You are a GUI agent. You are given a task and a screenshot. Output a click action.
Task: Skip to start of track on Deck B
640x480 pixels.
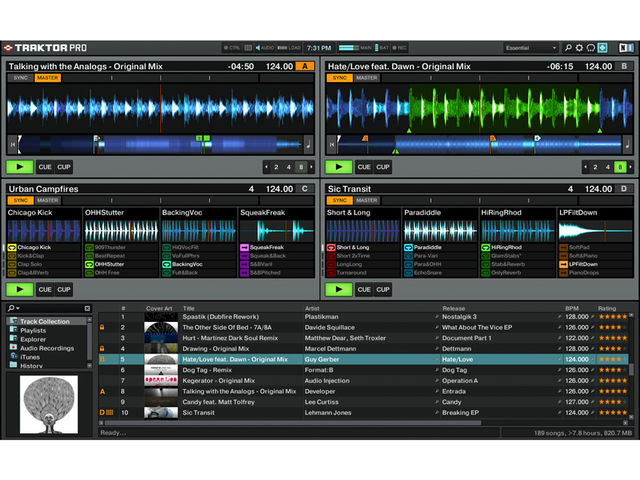pos(332,144)
